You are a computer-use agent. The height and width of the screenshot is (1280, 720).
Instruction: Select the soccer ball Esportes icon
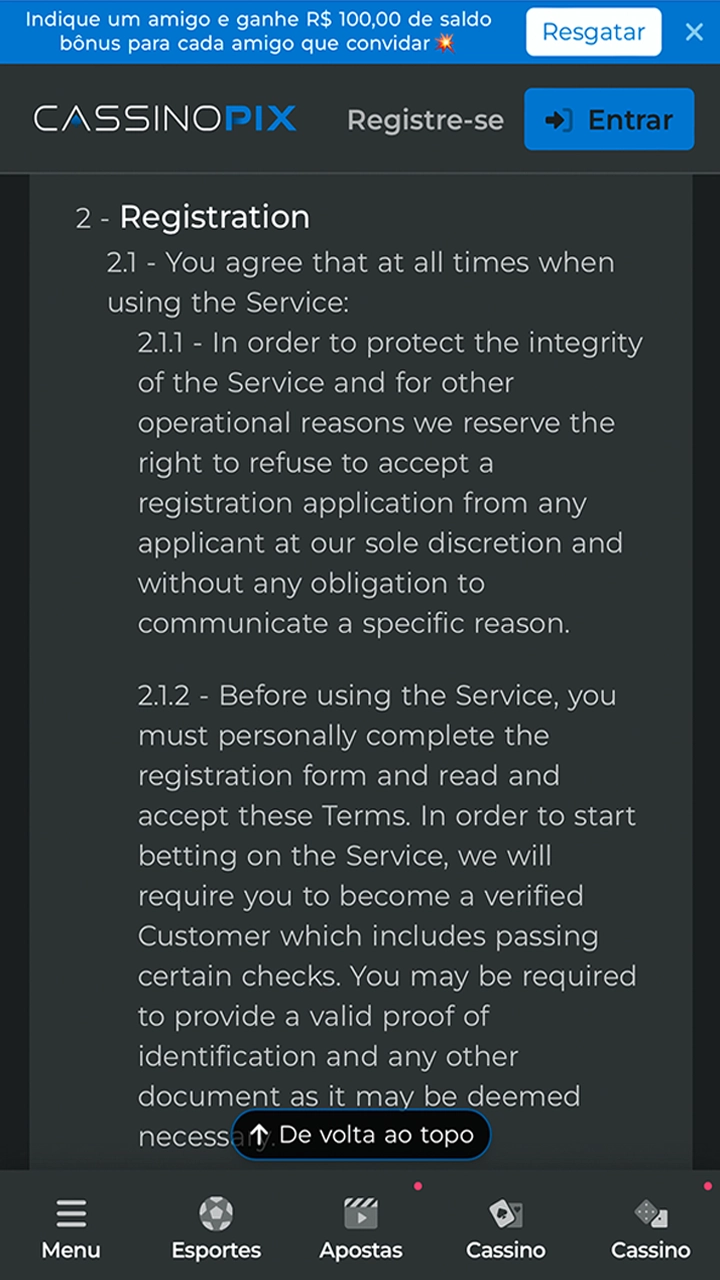point(216,1214)
